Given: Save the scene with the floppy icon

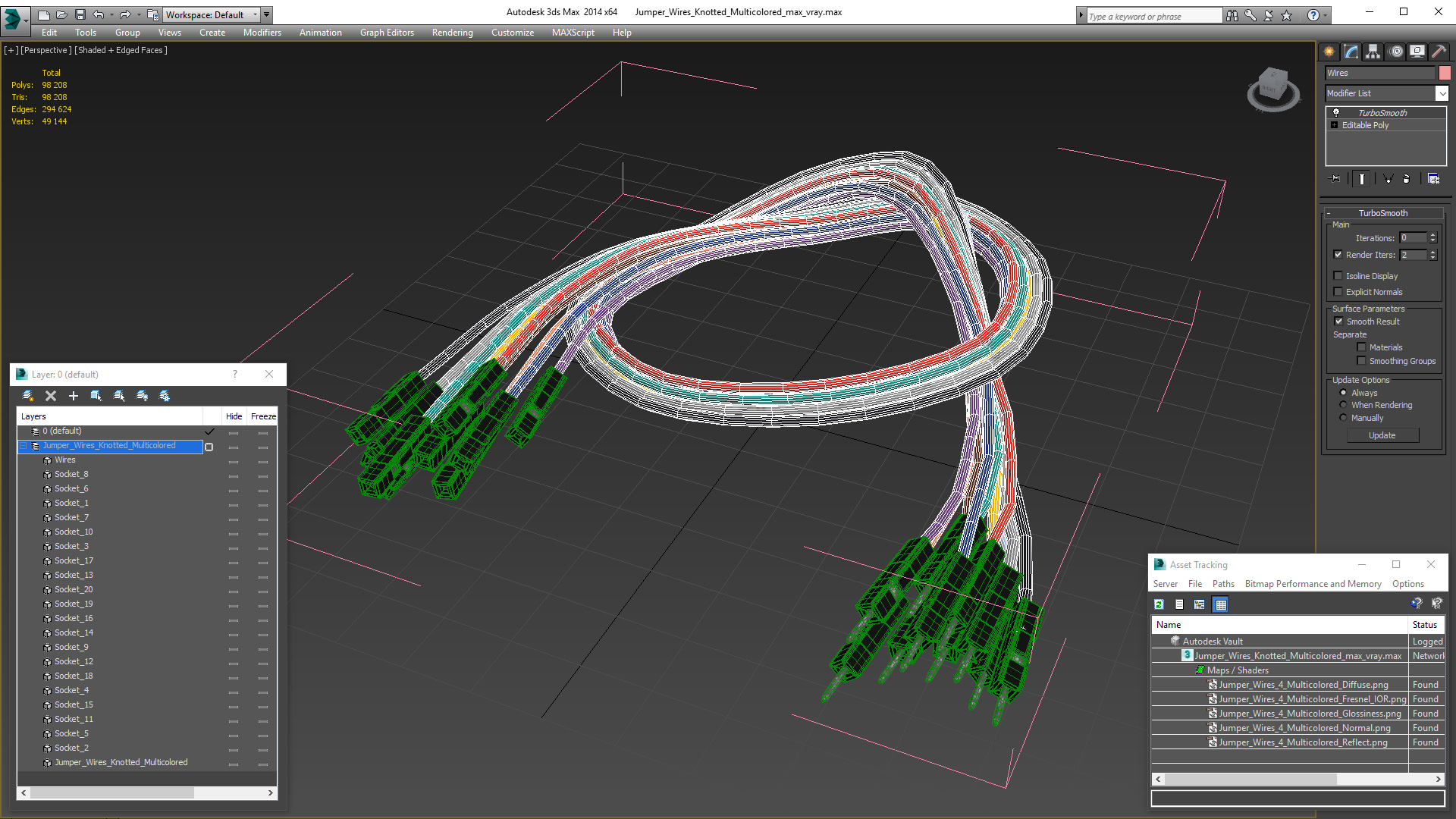Looking at the screenshot, I should tap(80, 14).
